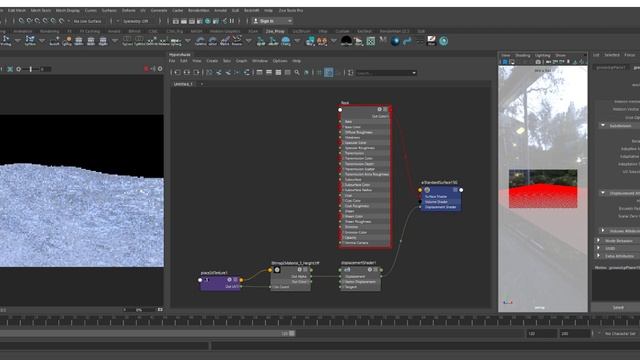Toggle pause IPR button in status line
The height and width of the screenshot is (360, 640).
tap(232, 21)
